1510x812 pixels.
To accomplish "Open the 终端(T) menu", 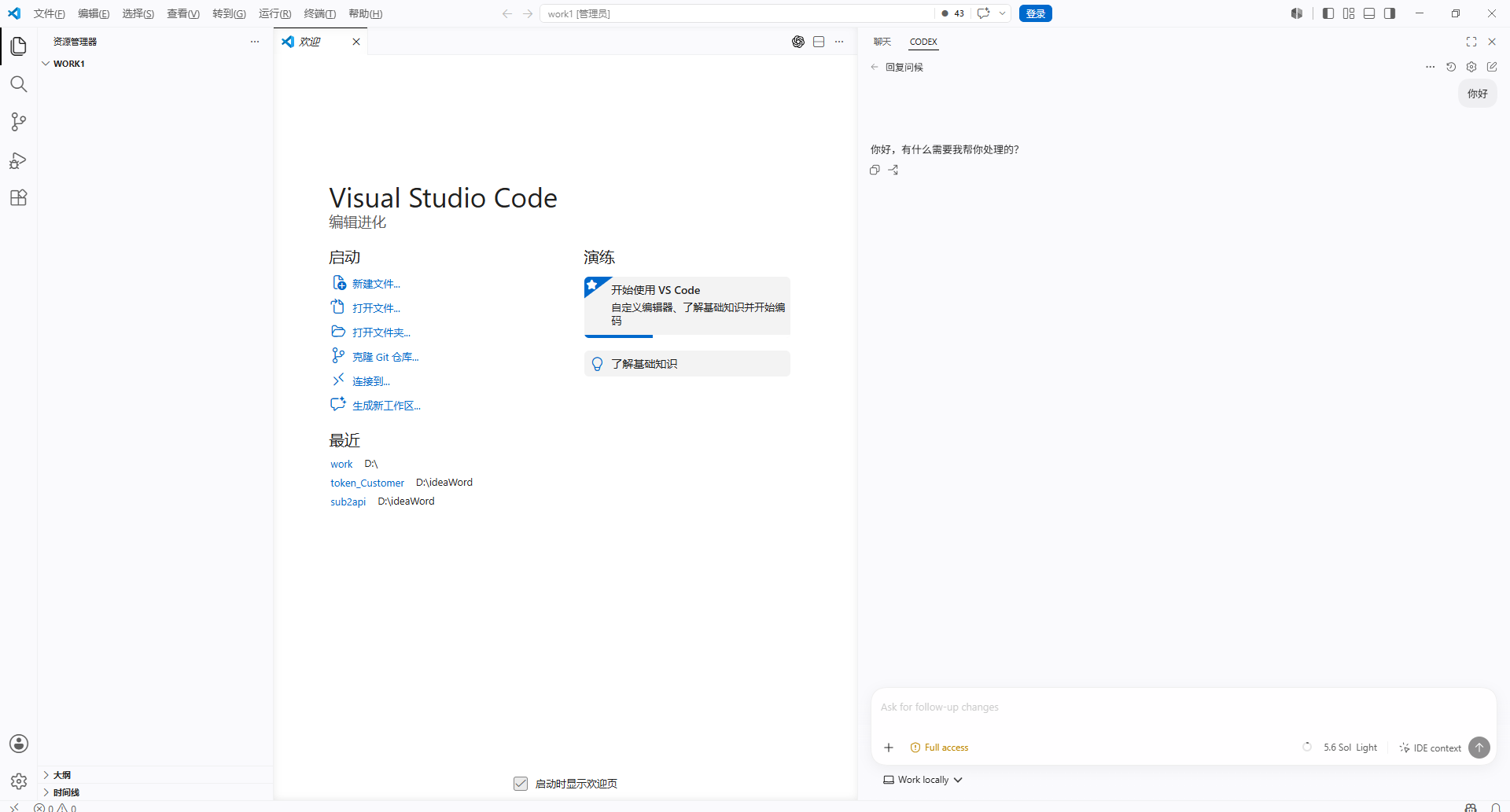I will 320,13.
